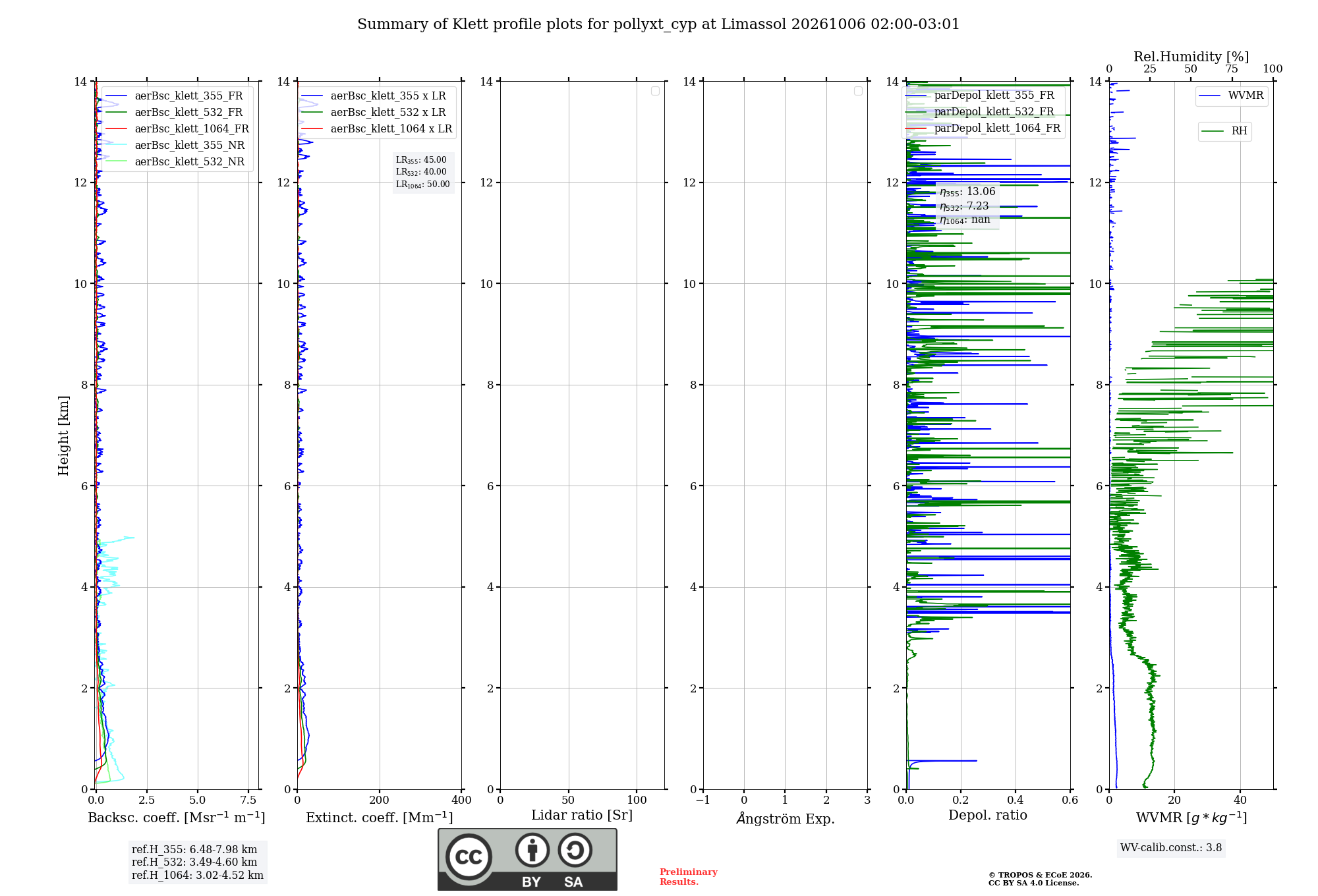
Task: Click the η1064: nan value
Action: point(965,219)
